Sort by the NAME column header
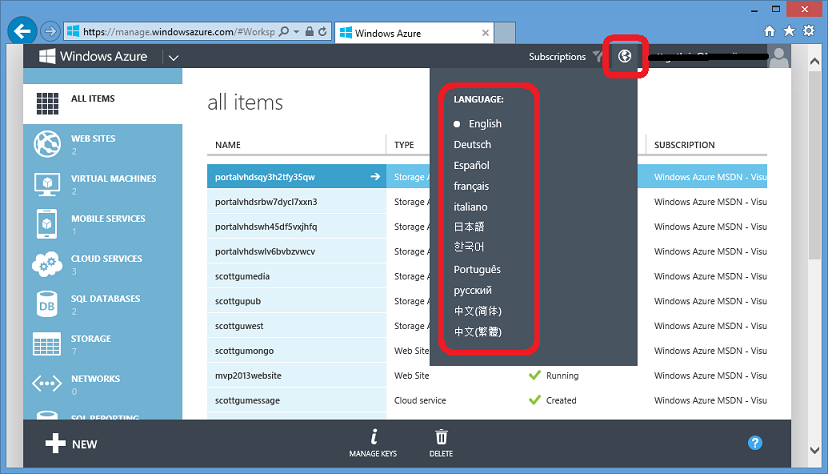Screen dimensions: 828x474 coord(228,145)
